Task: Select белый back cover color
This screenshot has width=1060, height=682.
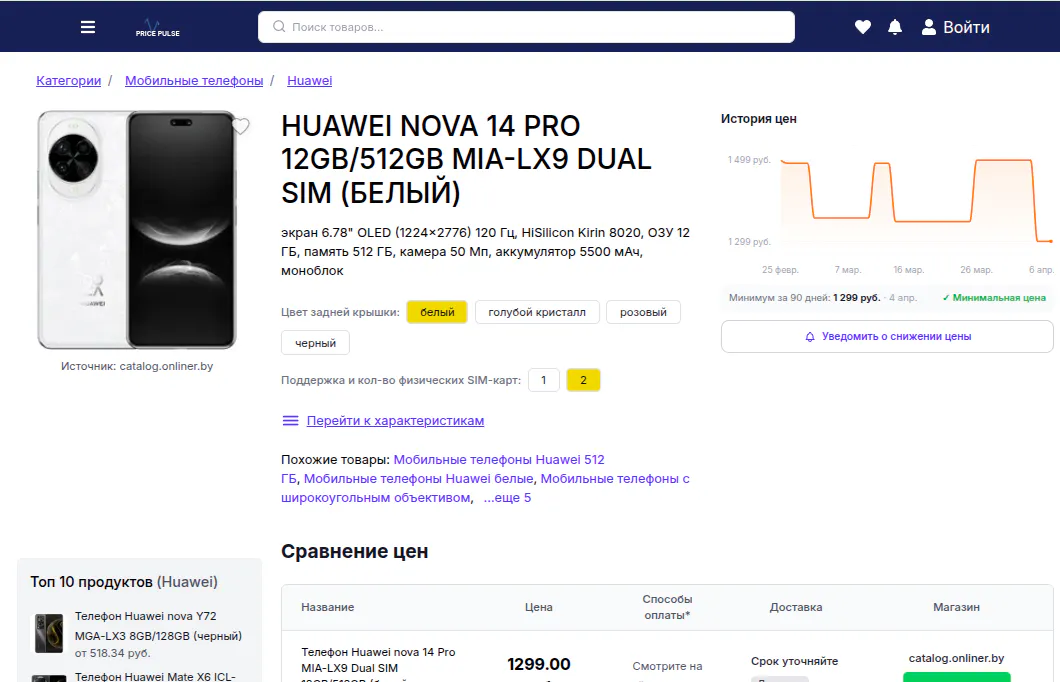Action: [x=437, y=312]
